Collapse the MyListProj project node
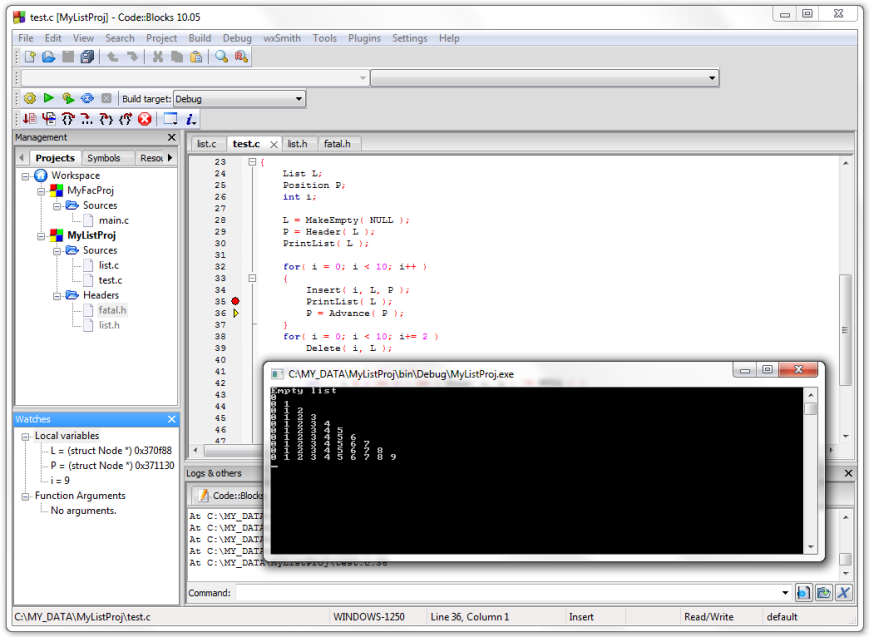 point(41,236)
